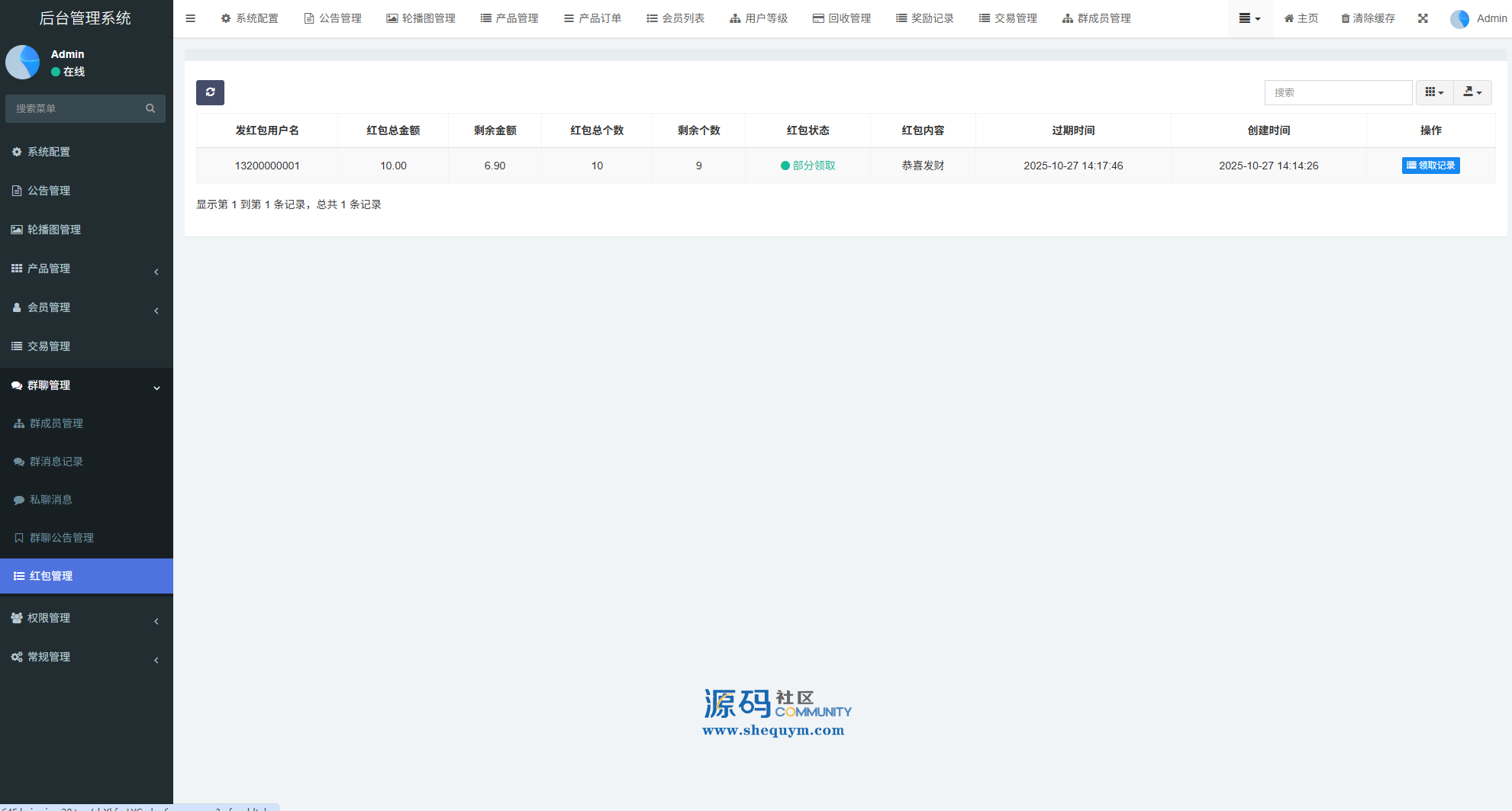Select 群消息记录 in the sidebar
The width and height of the screenshot is (1512, 811).
[56, 462]
